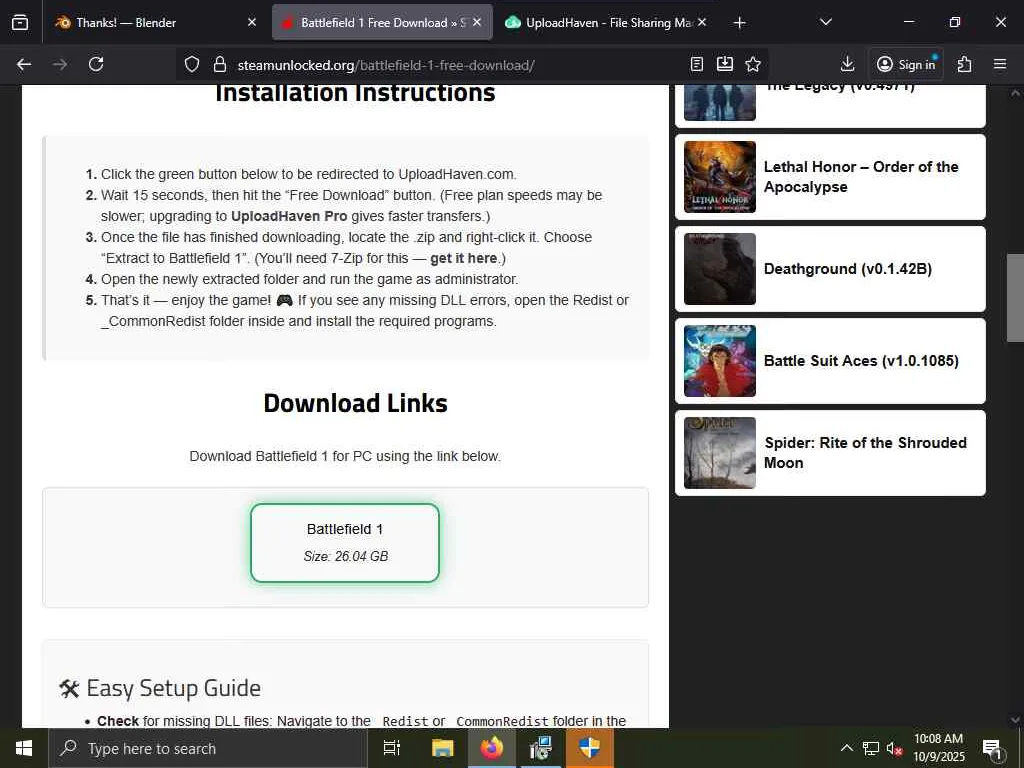Viewport: 1024px width, 768px height.
Task: Close the Thanks! — Blender tab
Action: 252,22
